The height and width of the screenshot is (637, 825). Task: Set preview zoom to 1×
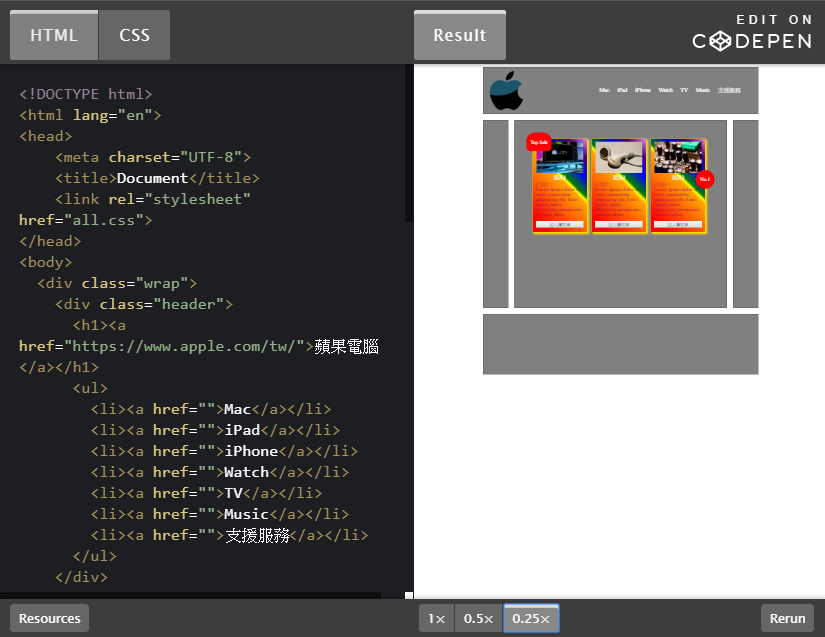click(x=436, y=618)
